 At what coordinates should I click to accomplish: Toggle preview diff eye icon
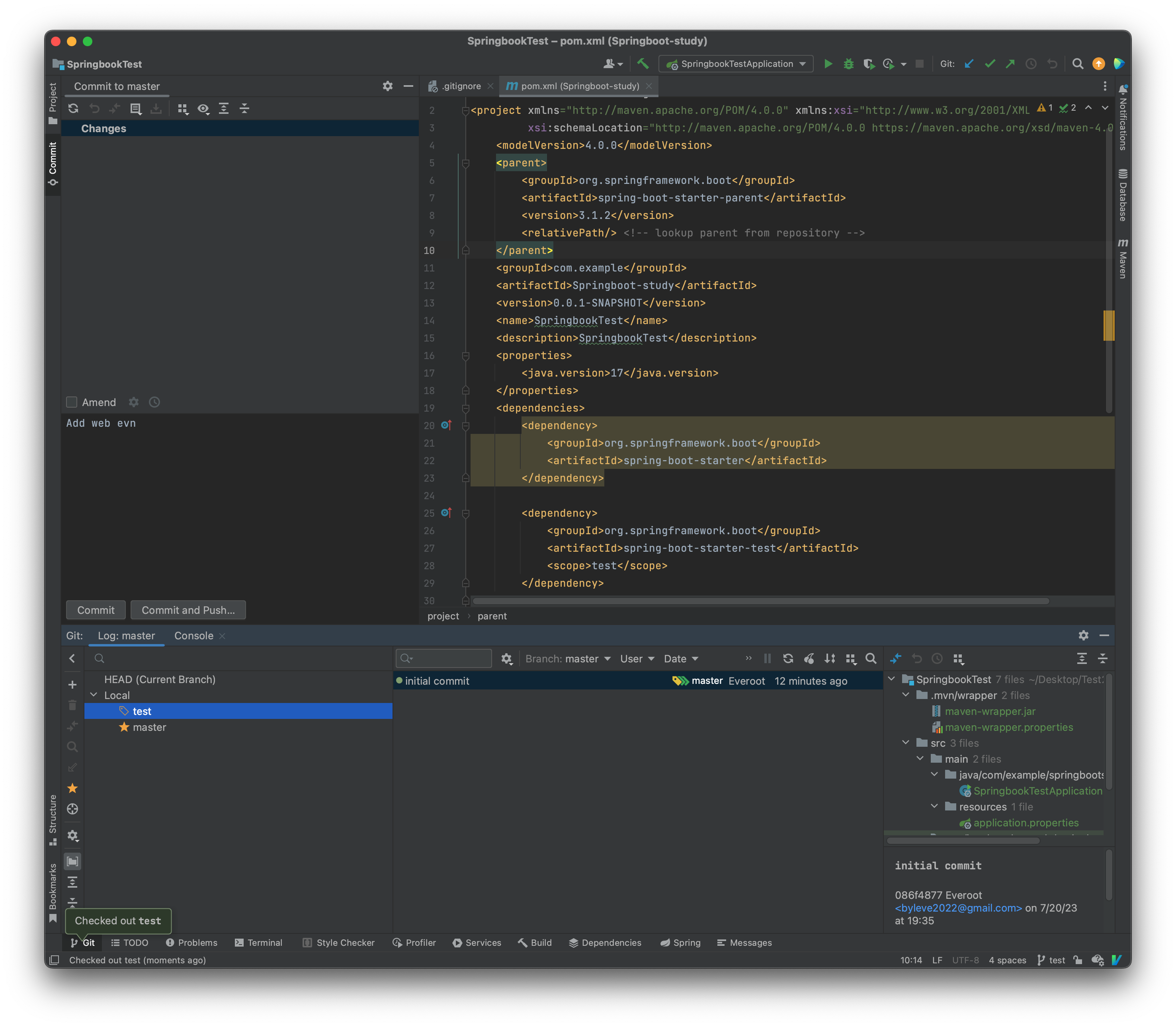coord(203,108)
